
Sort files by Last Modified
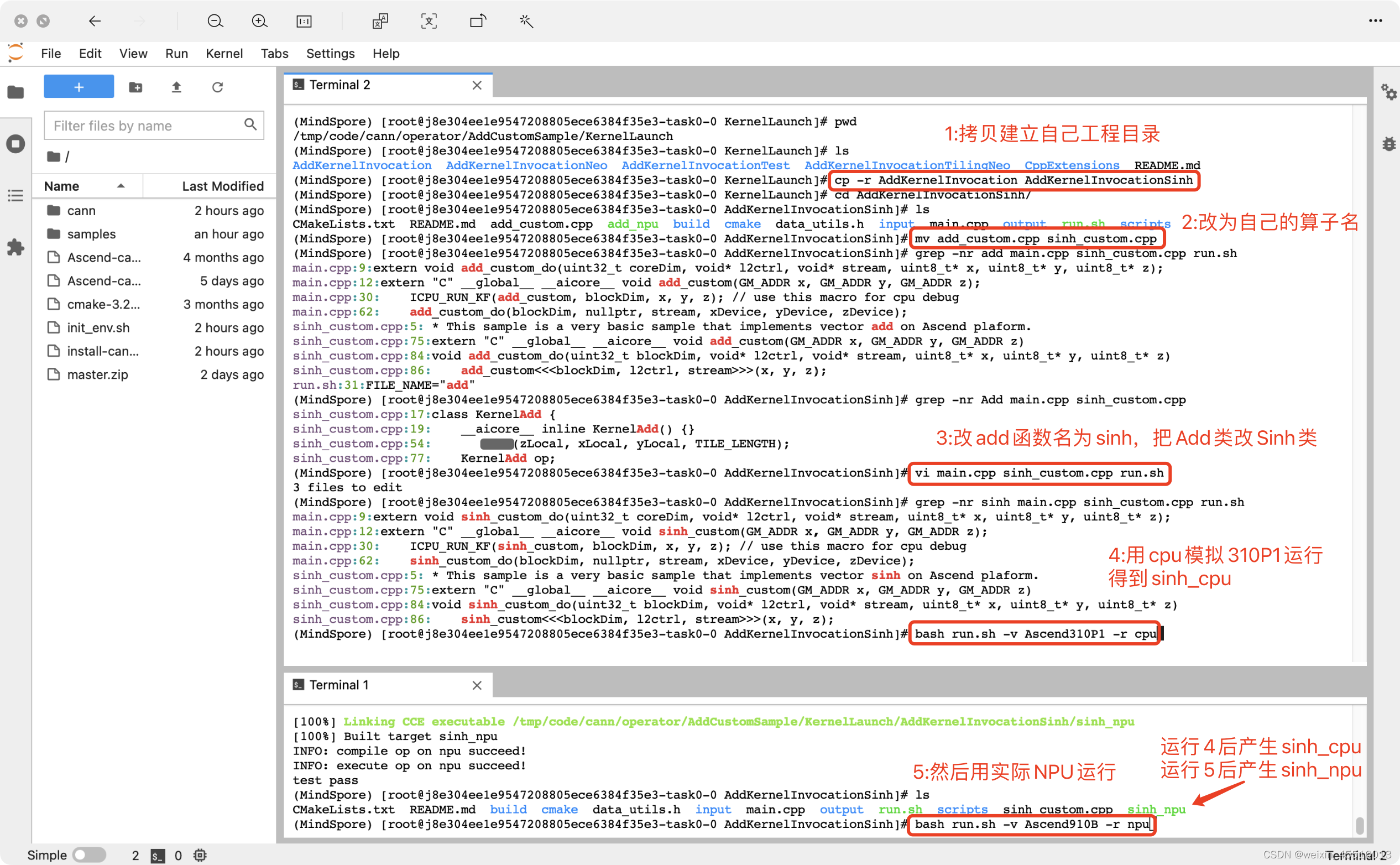coord(222,186)
